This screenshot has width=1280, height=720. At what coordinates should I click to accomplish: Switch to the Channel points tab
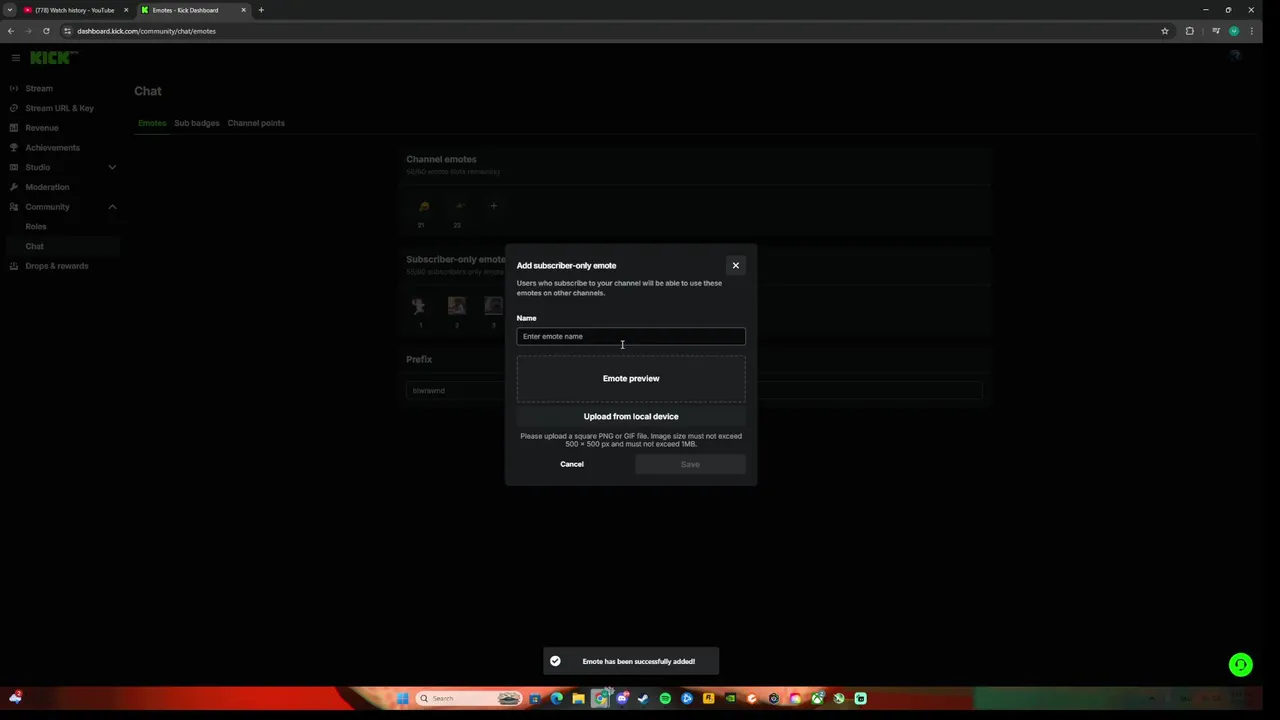tap(256, 123)
